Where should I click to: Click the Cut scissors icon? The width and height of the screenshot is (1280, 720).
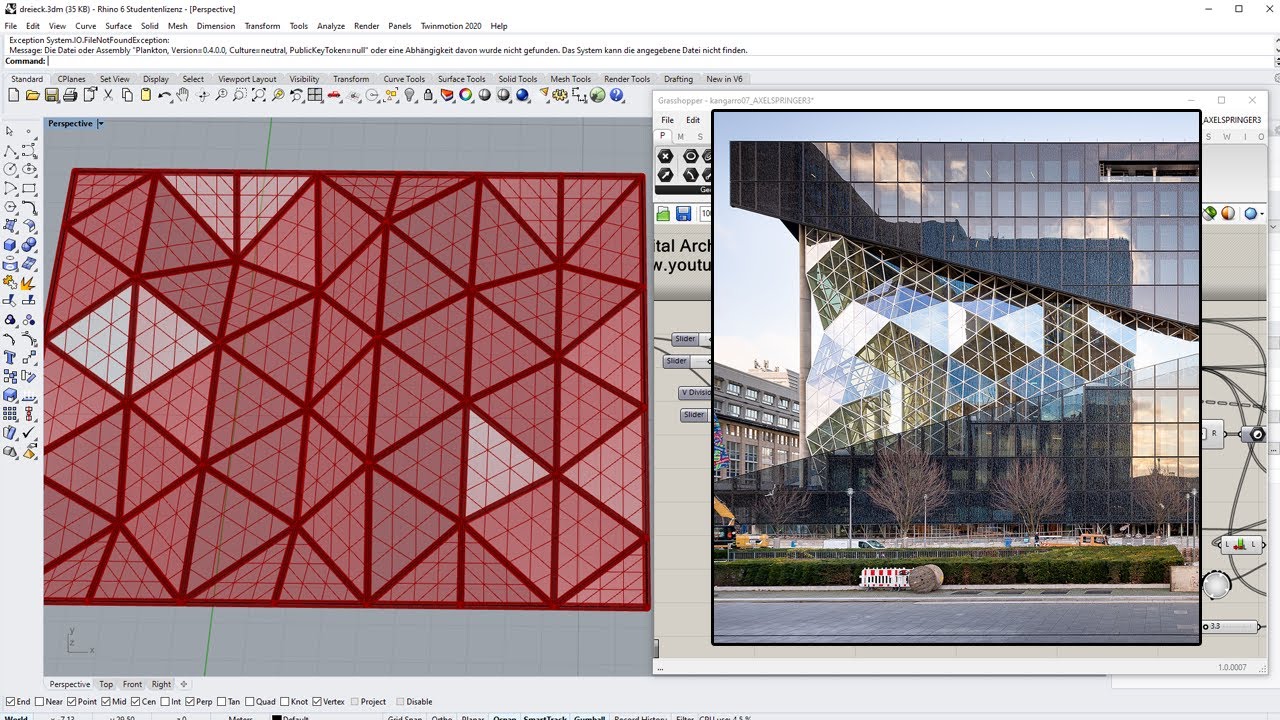pyautogui.click(x=108, y=95)
